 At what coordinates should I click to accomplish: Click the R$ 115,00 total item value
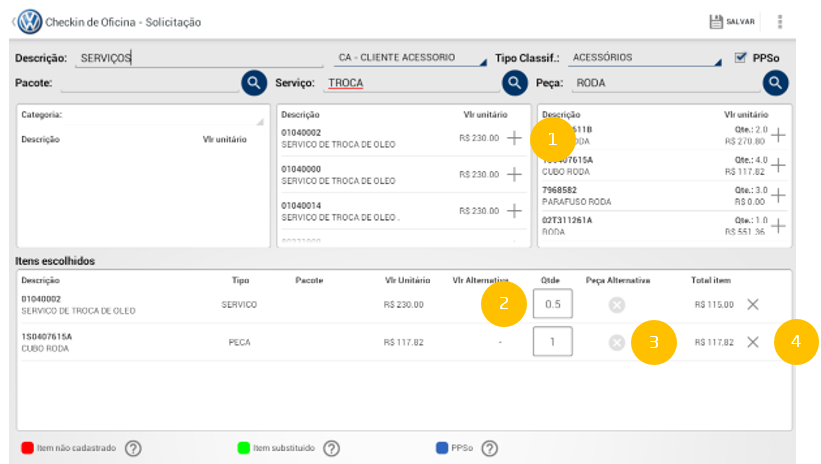(714, 304)
